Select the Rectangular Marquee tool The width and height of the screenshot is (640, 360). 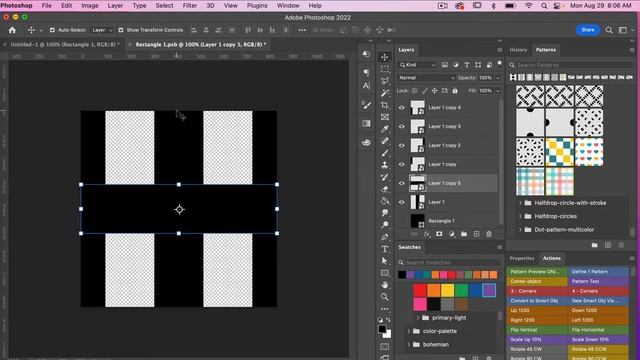pyautogui.click(x=384, y=69)
